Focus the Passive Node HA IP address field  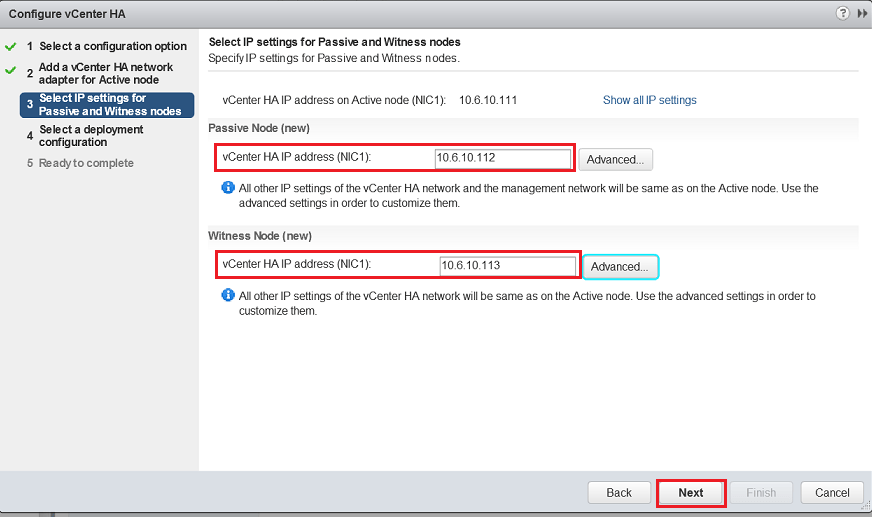(502, 158)
